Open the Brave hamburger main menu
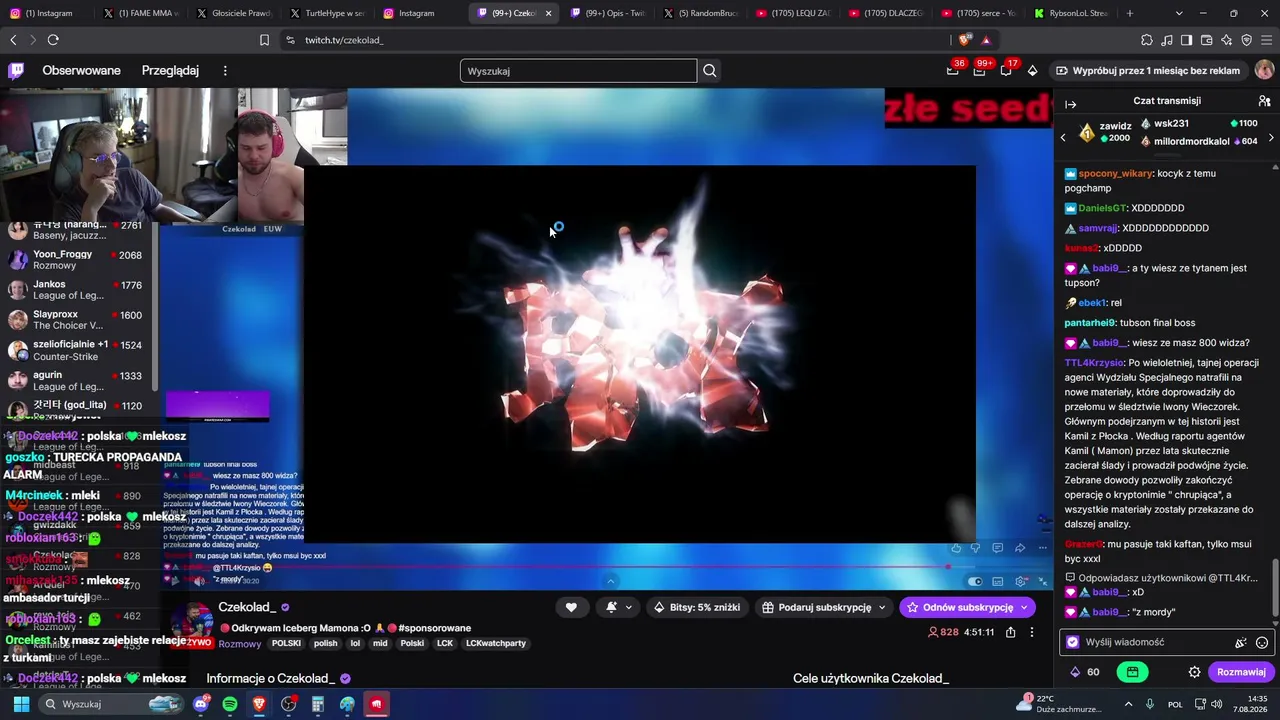 tap(1266, 40)
